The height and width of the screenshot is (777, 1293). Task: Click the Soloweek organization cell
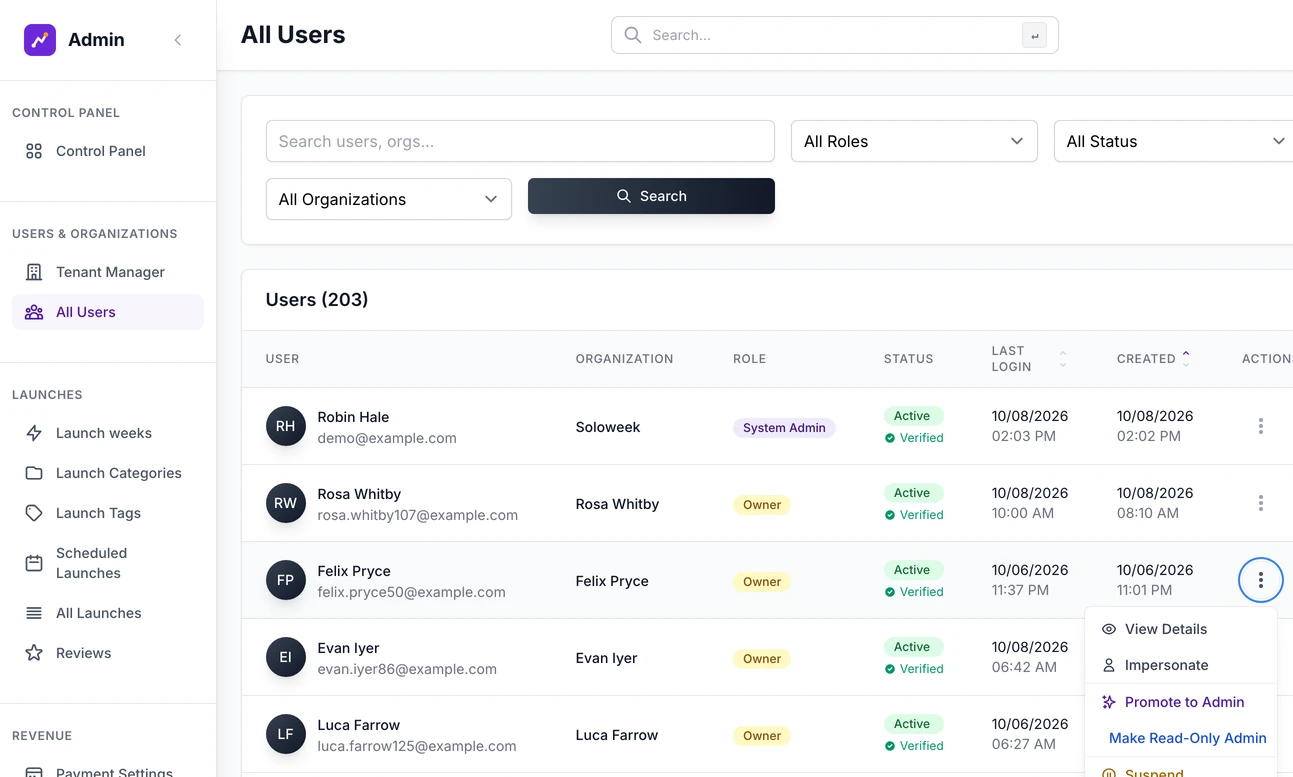(608, 427)
